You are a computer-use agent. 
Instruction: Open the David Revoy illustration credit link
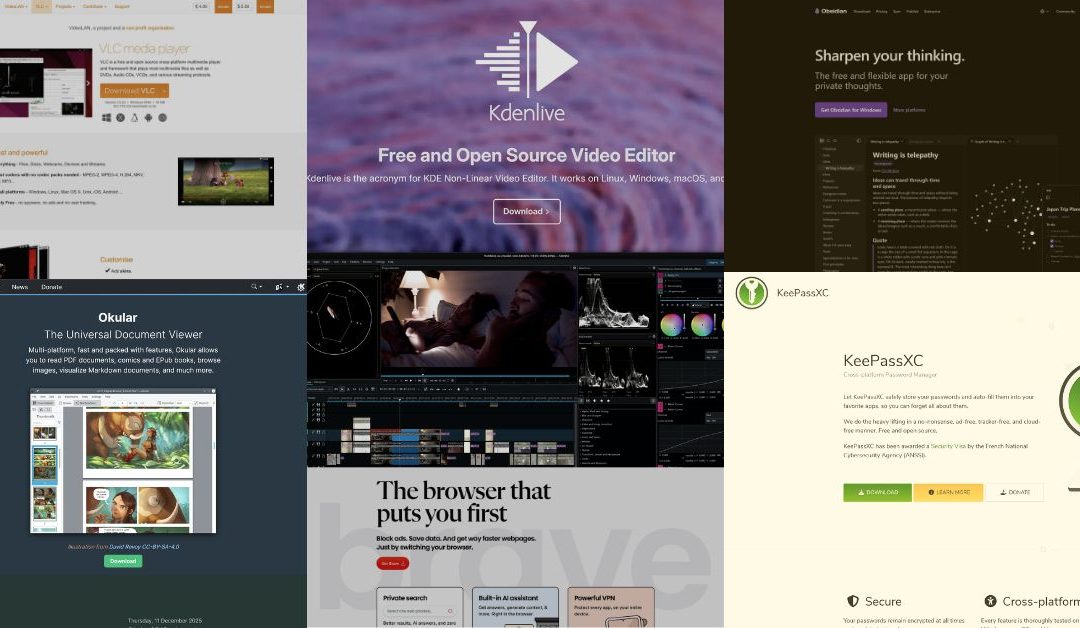[x=144, y=547]
